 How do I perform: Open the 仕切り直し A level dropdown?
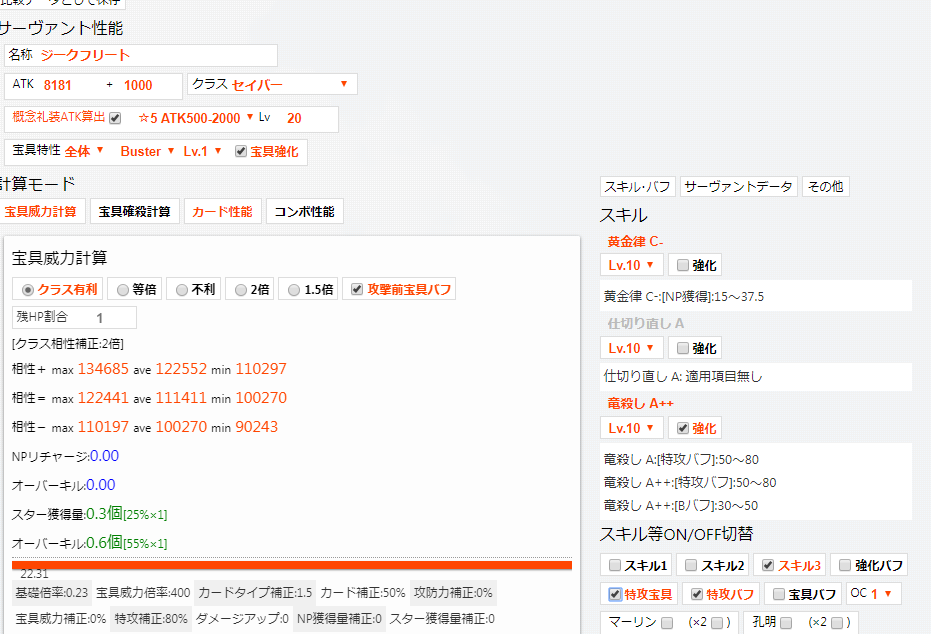[632, 348]
